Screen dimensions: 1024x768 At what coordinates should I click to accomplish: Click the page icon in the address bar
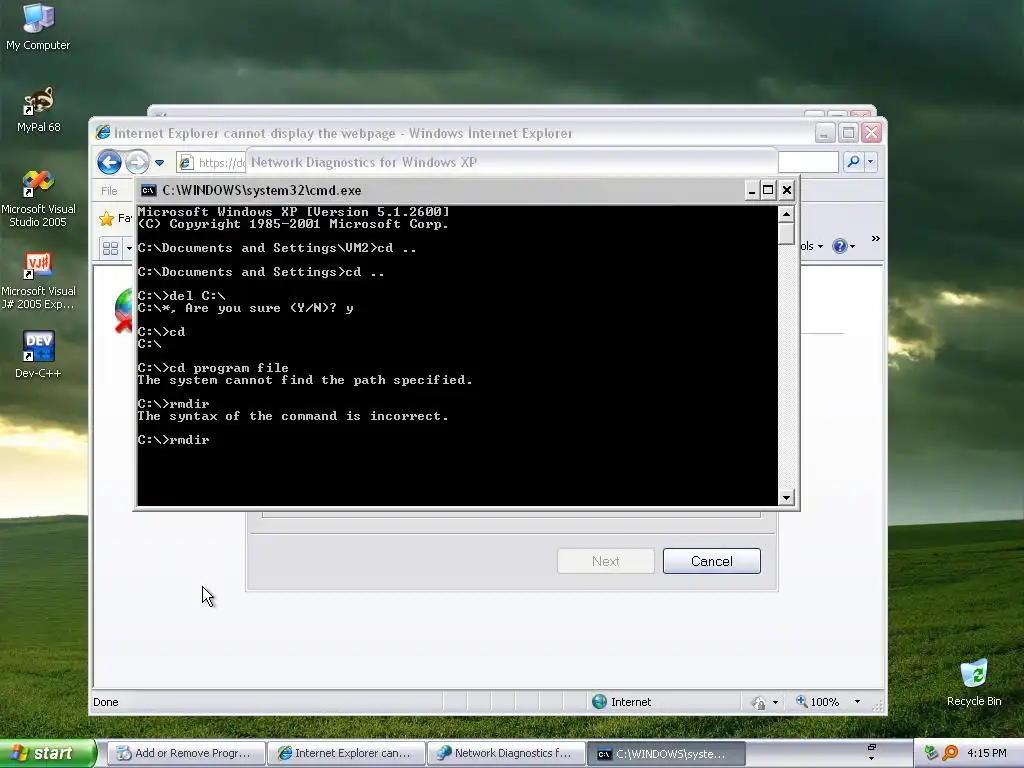tap(186, 163)
